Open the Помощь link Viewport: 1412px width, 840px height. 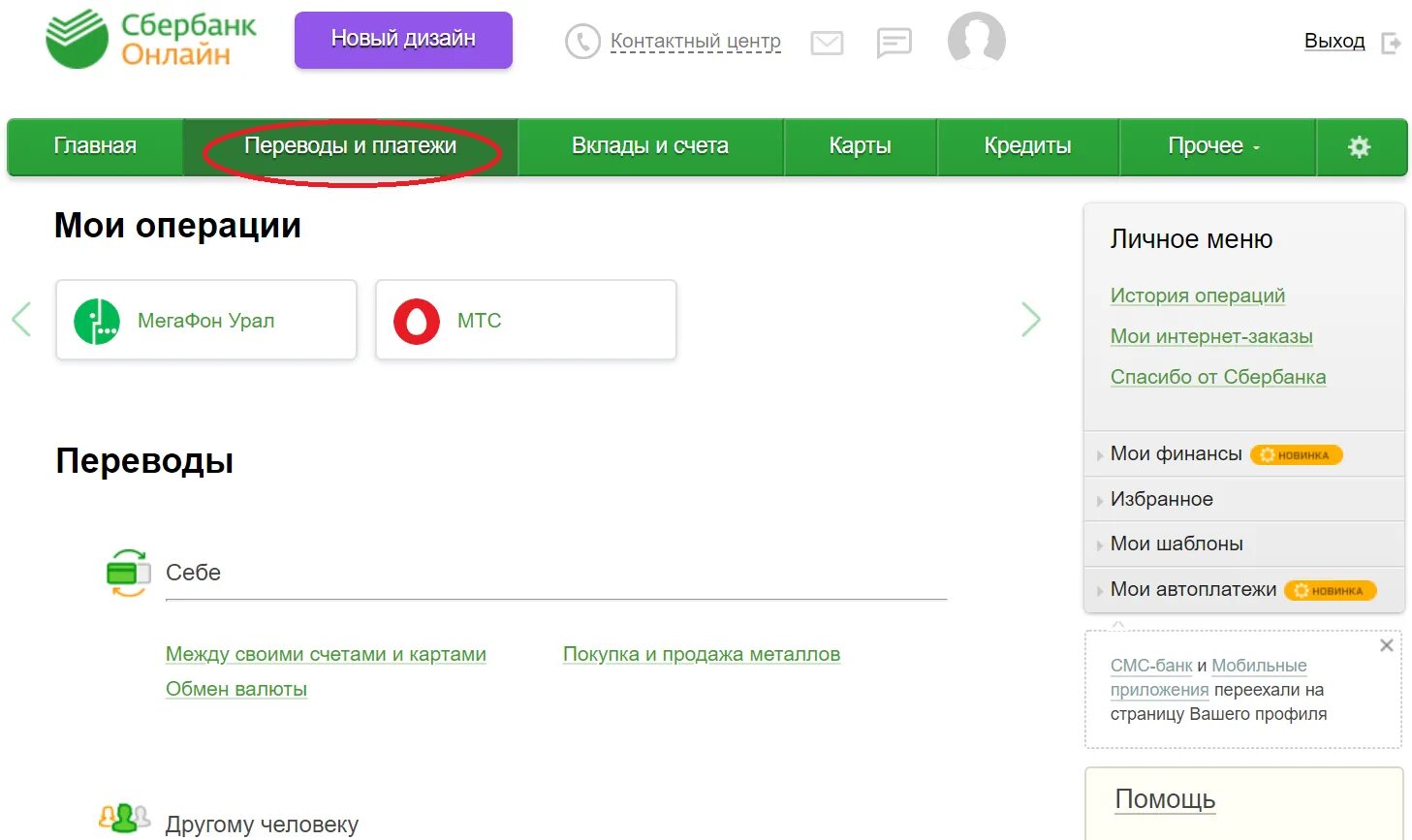1165,799
